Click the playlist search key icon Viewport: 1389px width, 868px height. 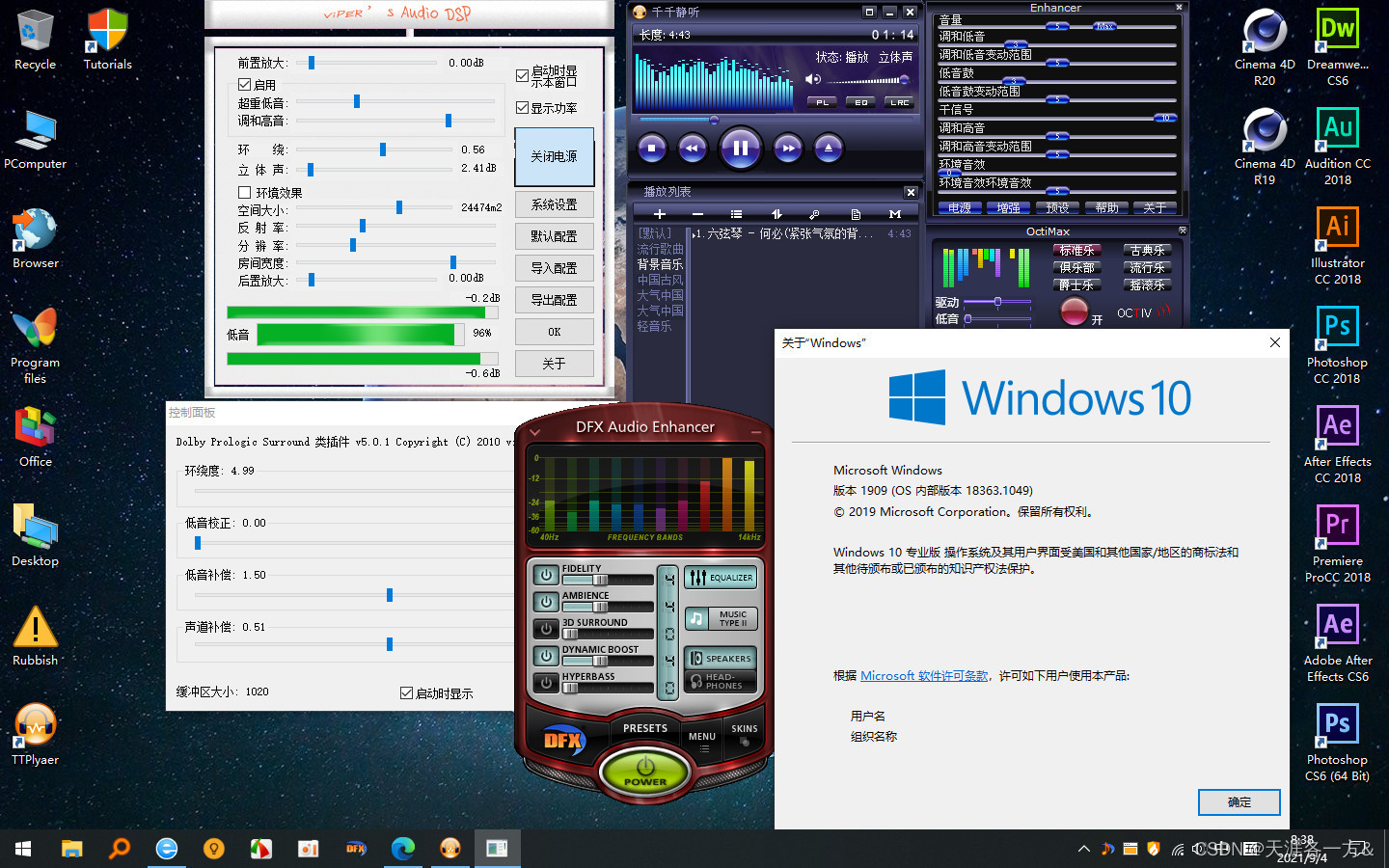(815, 214)
